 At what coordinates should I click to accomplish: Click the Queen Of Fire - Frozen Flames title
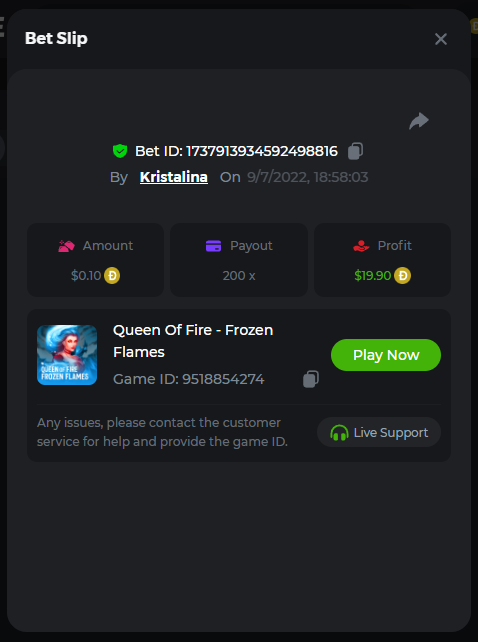click(x=193, y=341)
